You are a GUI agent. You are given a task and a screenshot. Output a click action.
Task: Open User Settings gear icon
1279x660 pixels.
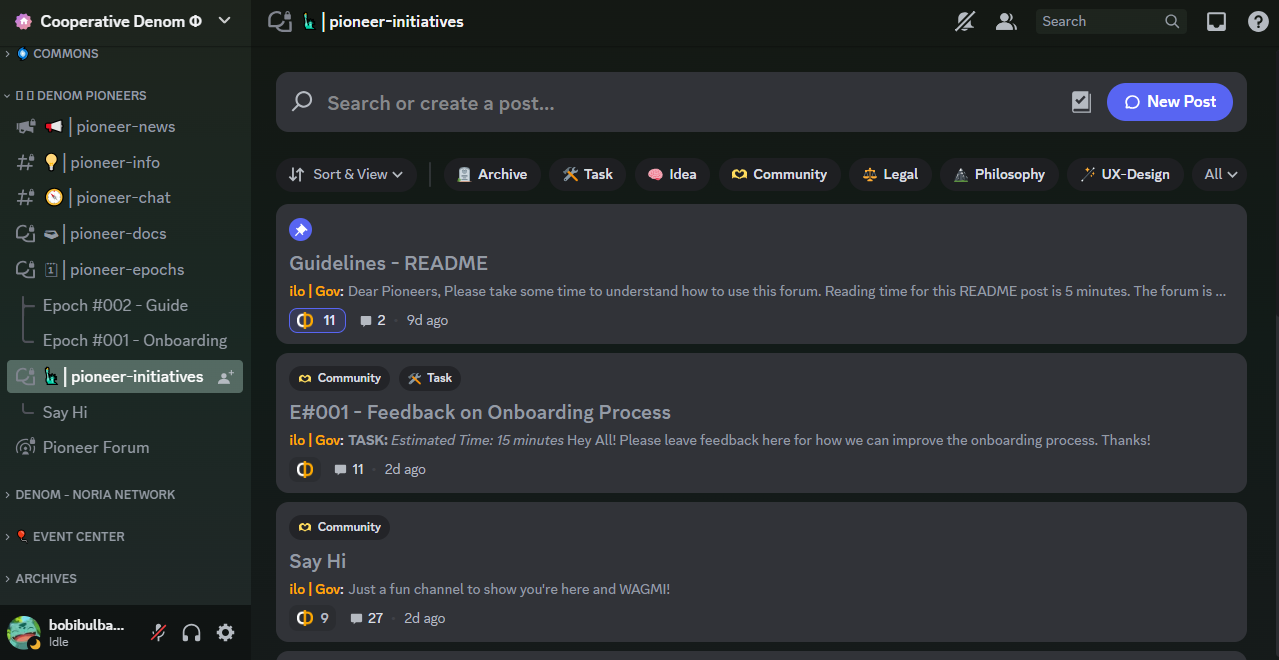tap(226, 632)
